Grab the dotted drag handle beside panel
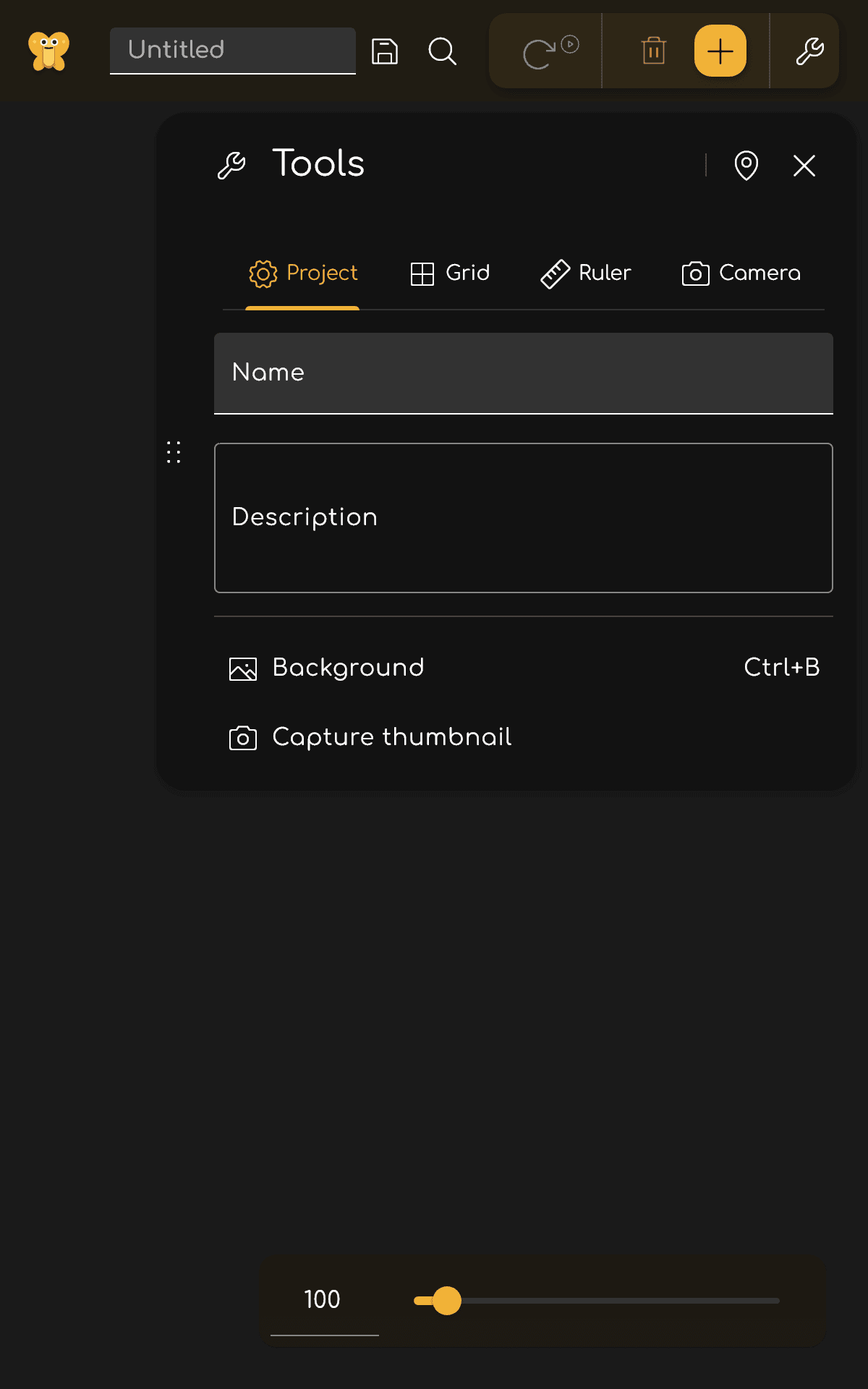868x1389 pixels. click(x=174, y=452)
